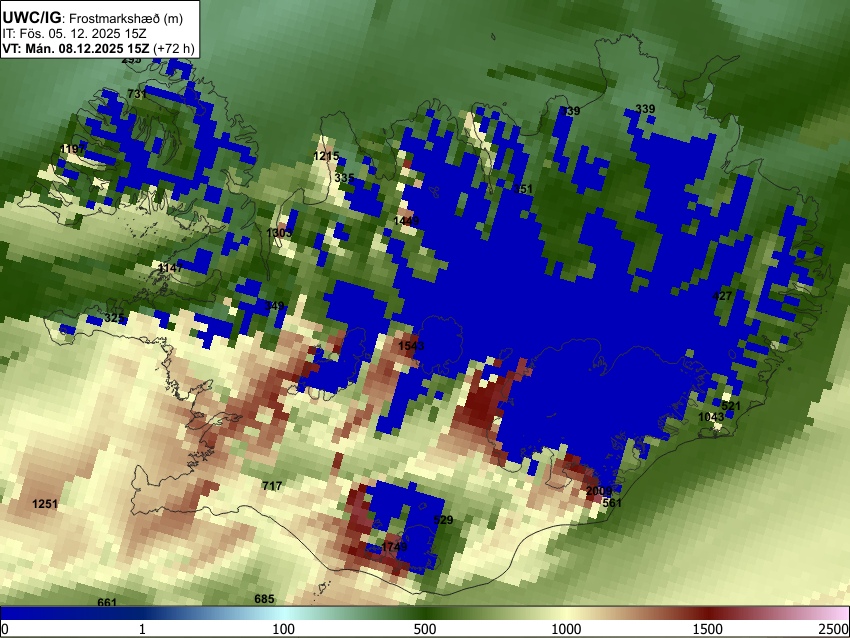Click the 1000 tick label on the color scale
Viewport: 850px width, 638px height.
pyautogui.click(x=566, y=629)
